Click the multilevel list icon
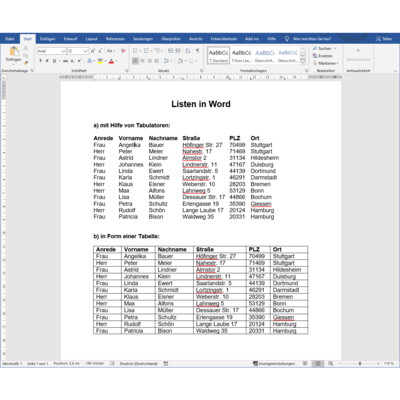This screenshot has height=400, width=400. pos(157,51)
